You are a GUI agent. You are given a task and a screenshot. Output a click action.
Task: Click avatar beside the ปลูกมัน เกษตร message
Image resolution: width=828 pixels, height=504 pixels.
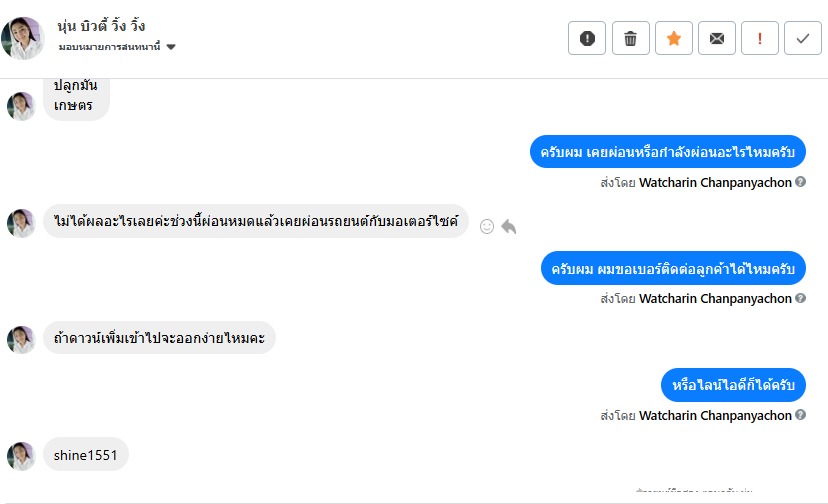[21, 106]
